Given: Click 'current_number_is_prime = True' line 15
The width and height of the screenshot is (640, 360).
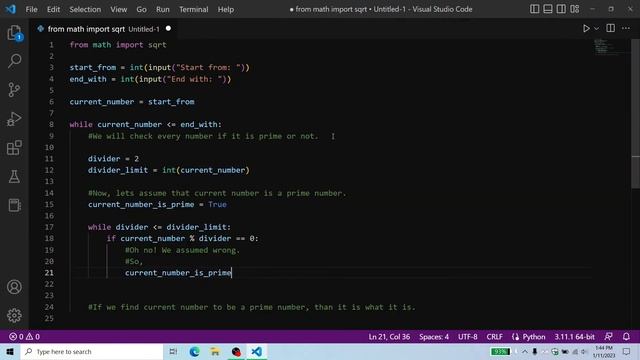Looking at the screenshot, I should 157,204.
